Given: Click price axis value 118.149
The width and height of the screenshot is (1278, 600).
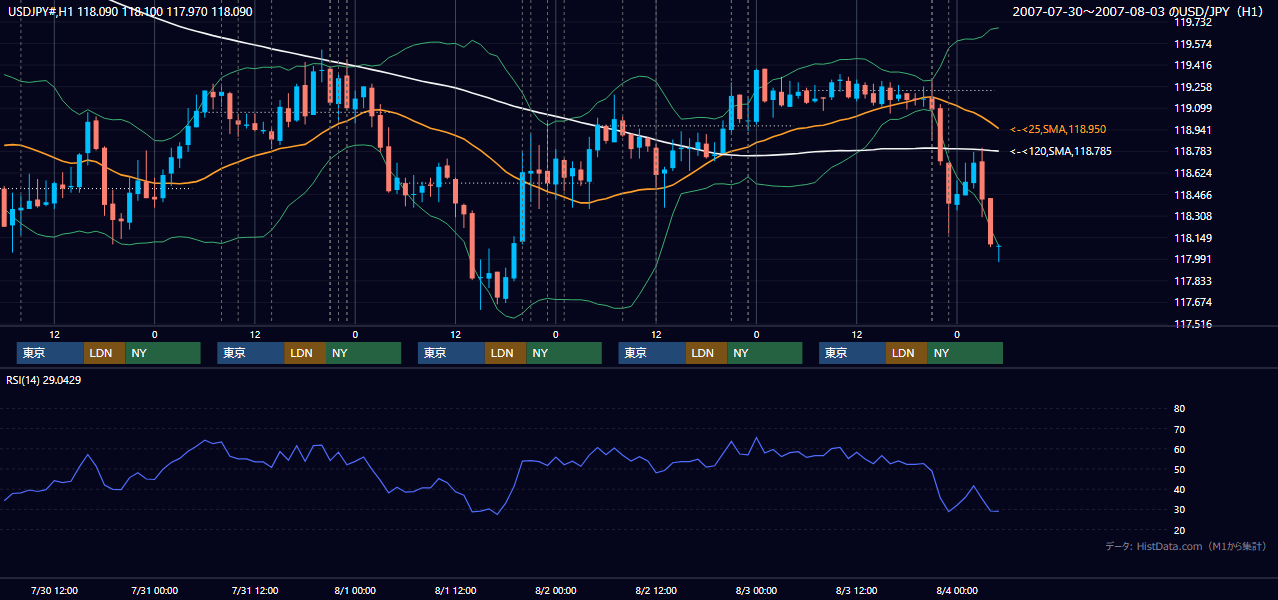Looking at the screenshot, I should click(x=1194, y=238).
